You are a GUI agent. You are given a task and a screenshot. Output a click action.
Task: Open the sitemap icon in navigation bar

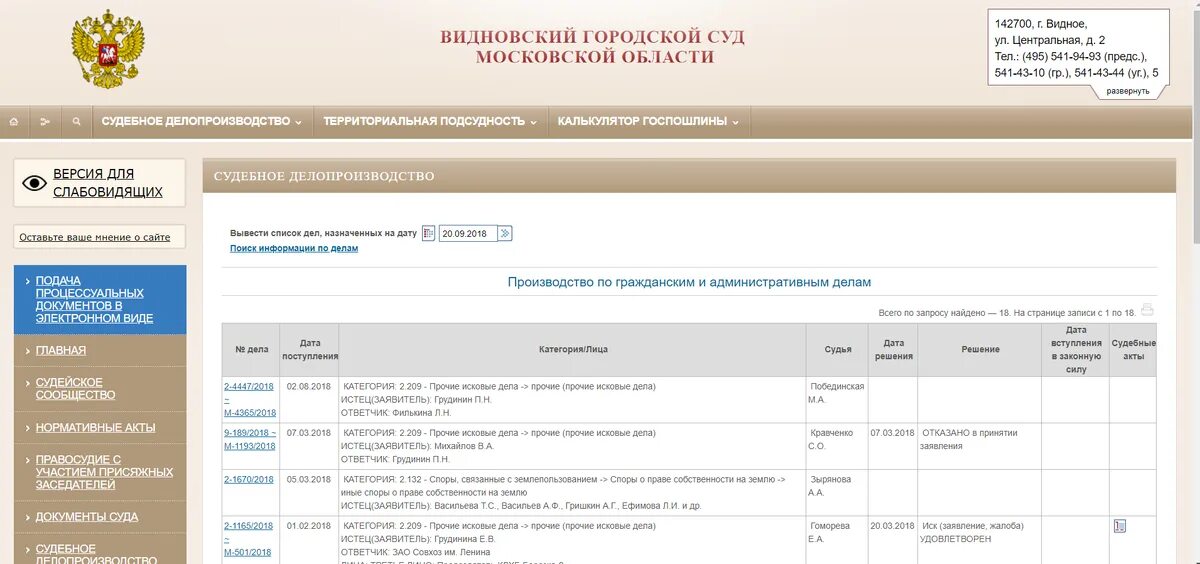(x=45, y=122)
